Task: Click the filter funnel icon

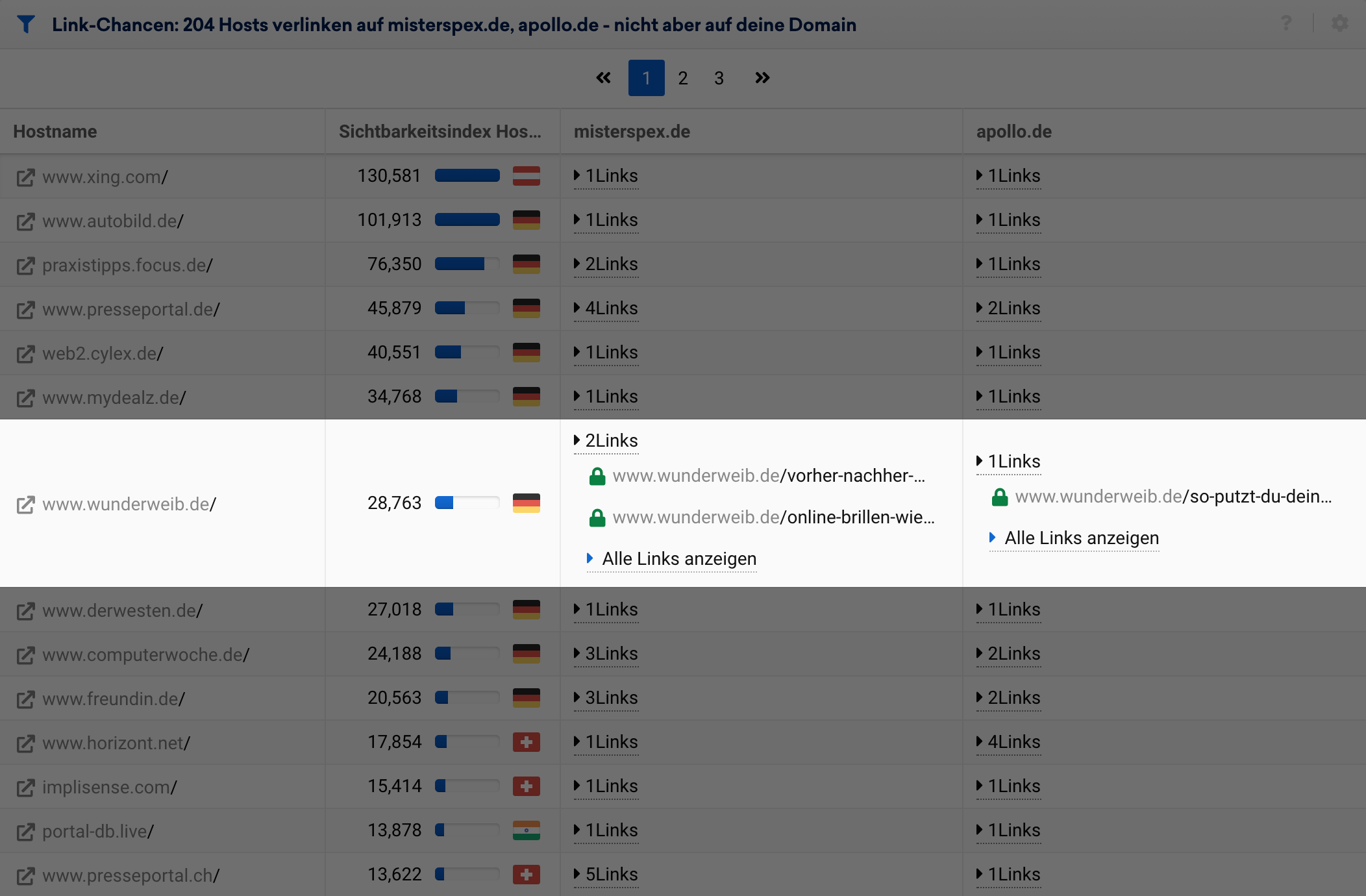Action: point(25,25)
